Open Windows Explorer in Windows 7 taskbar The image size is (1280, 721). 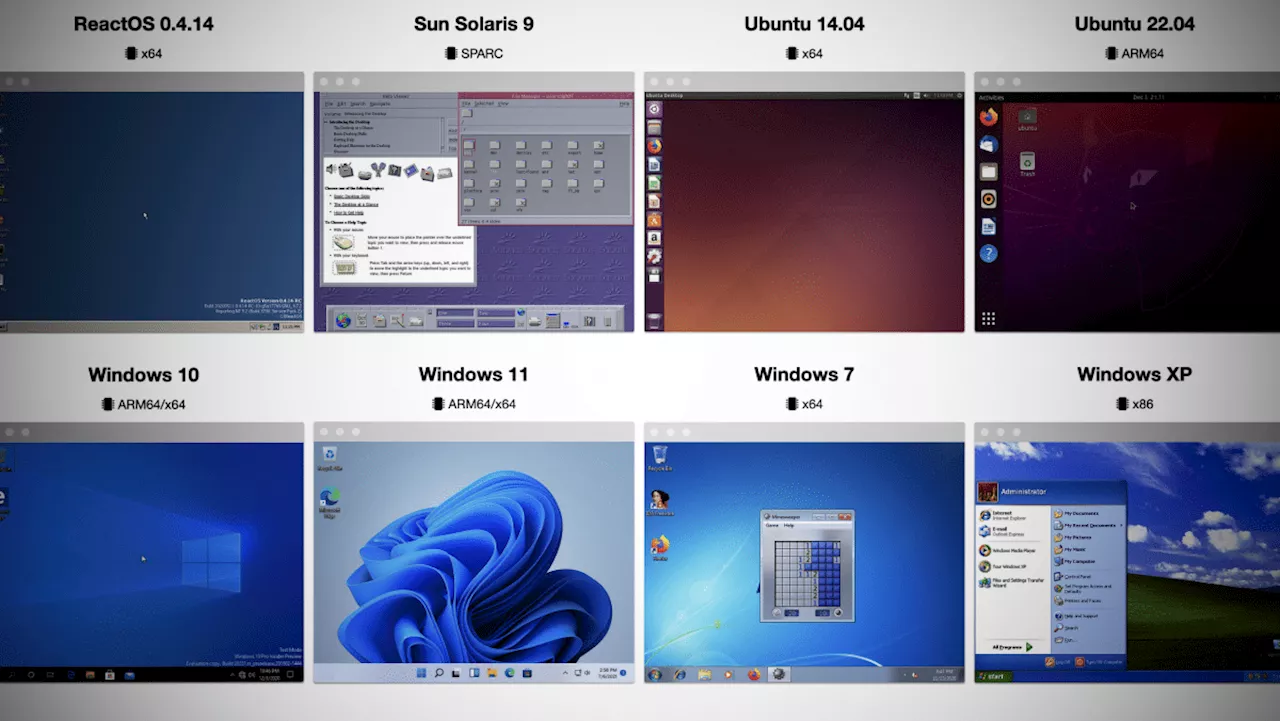point(704,674)
